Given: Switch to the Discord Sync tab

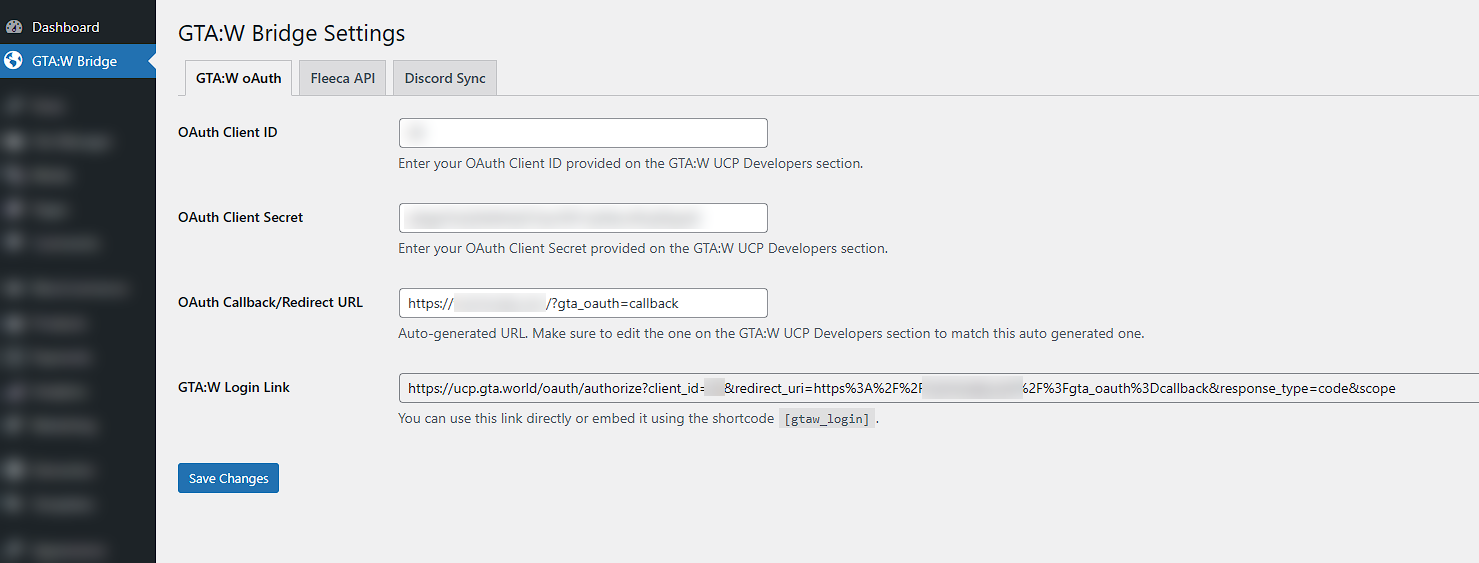Looking at the screenshot, I should point(445,78).
